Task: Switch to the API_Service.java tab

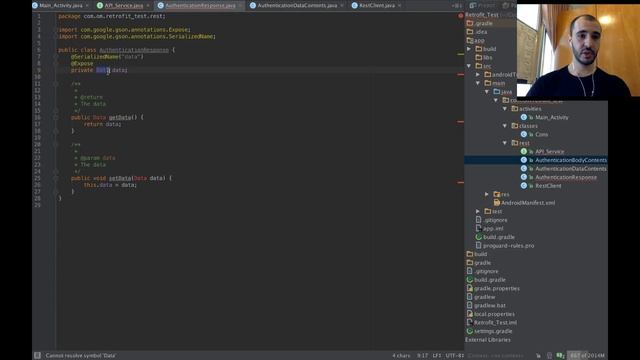Action: pyautogui.click(x=124, y=5)
